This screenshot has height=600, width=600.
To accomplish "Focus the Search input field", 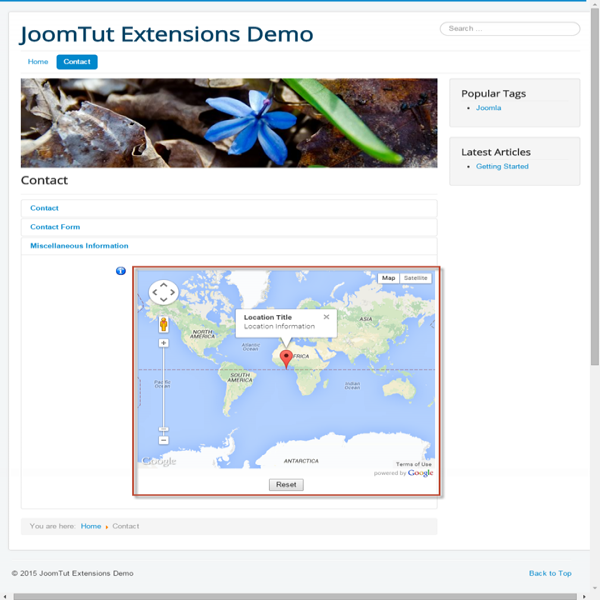I will [x=510, y=29].
